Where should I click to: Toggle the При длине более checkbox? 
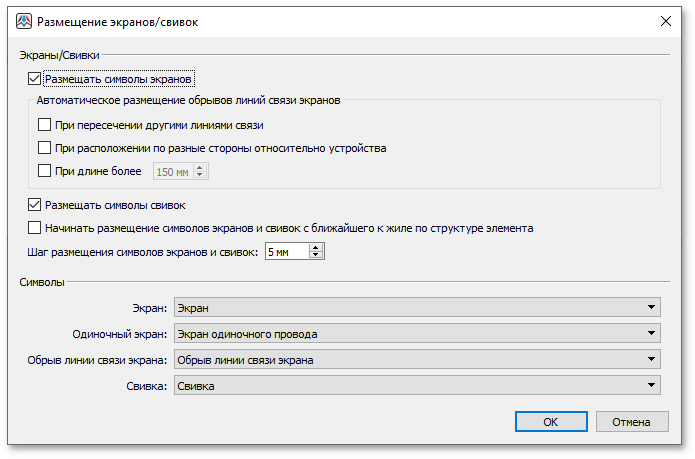pyautogui.click(x=43, y=171)
